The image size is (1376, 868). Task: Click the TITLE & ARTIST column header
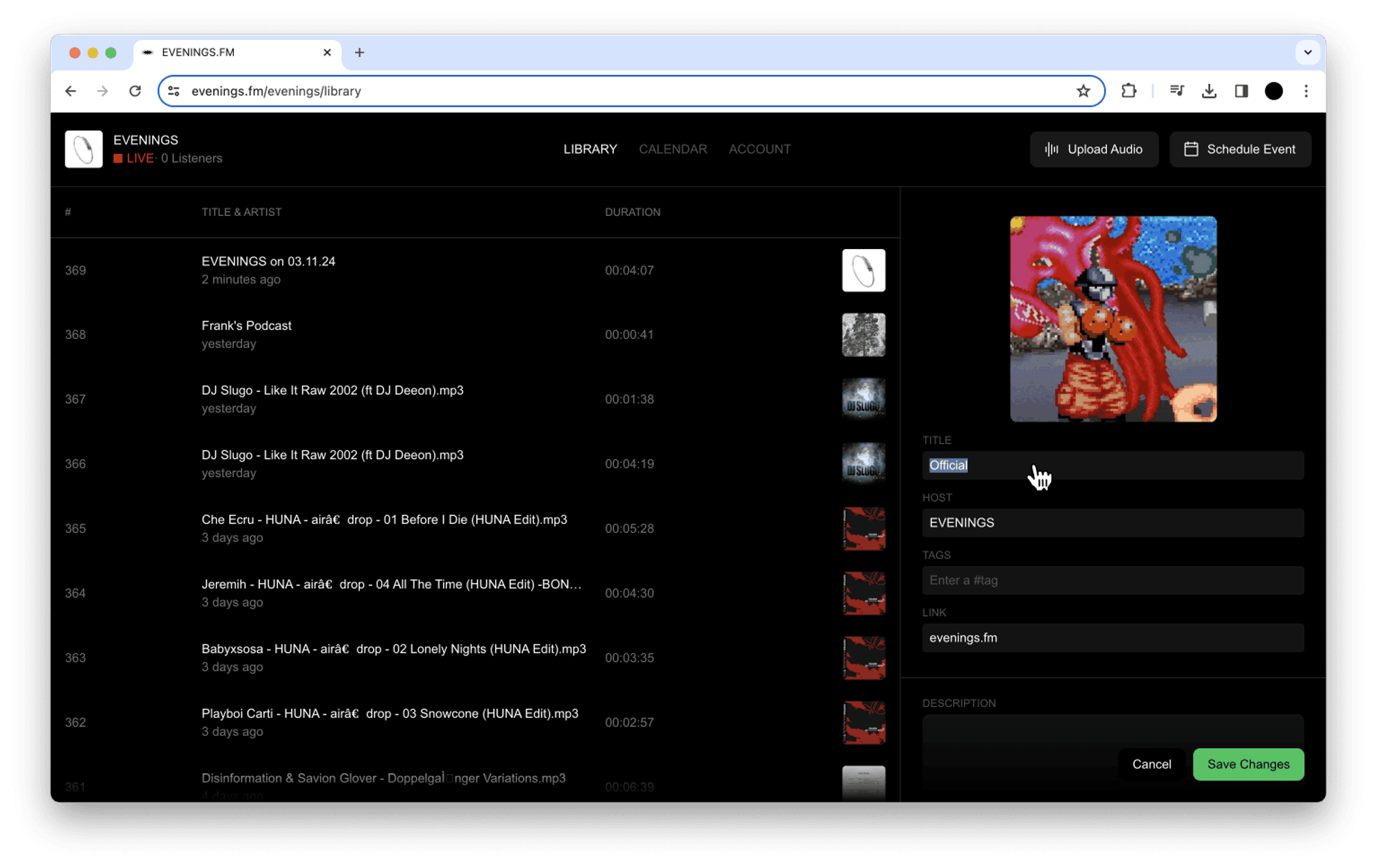(241, 212)
